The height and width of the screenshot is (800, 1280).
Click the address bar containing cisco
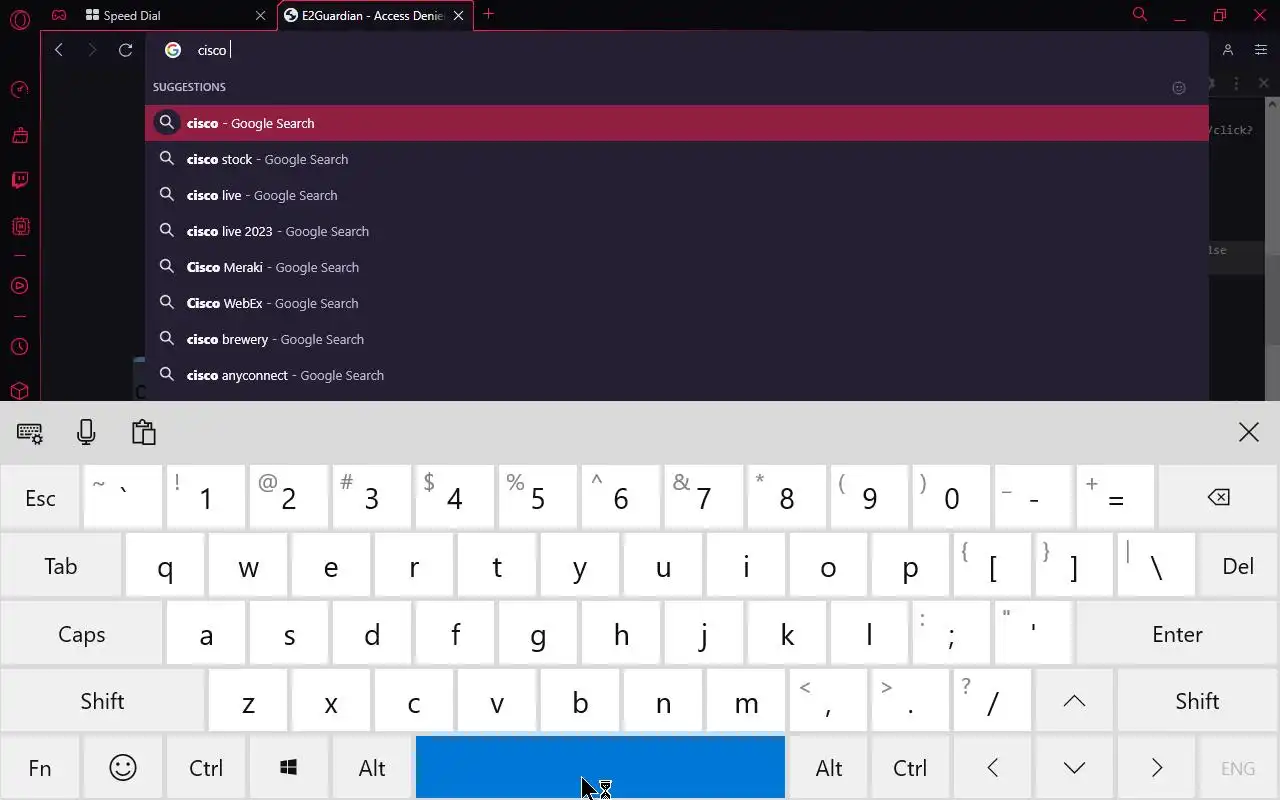(677, 50)
